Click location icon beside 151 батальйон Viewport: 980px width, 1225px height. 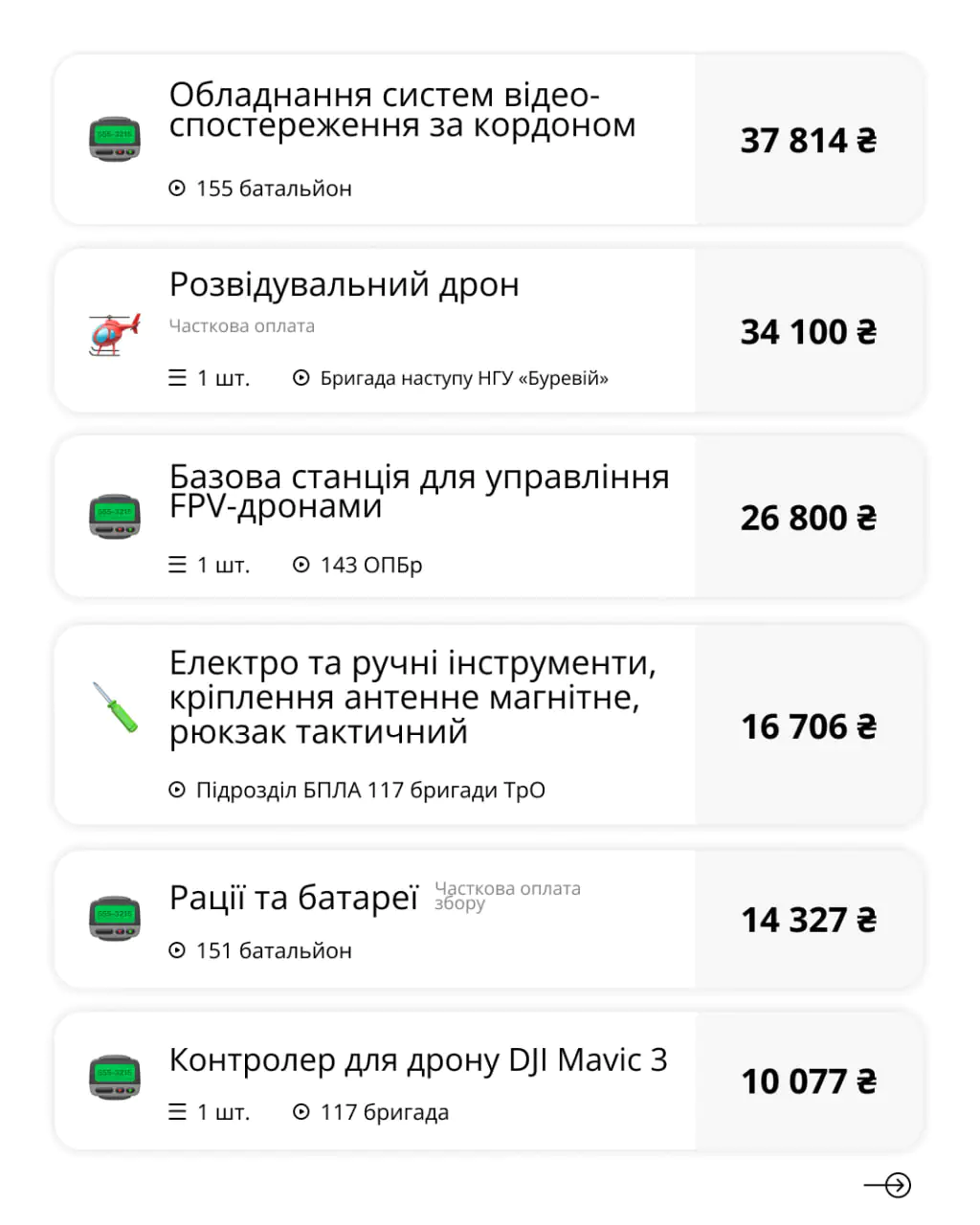click(x=177, y=950)
